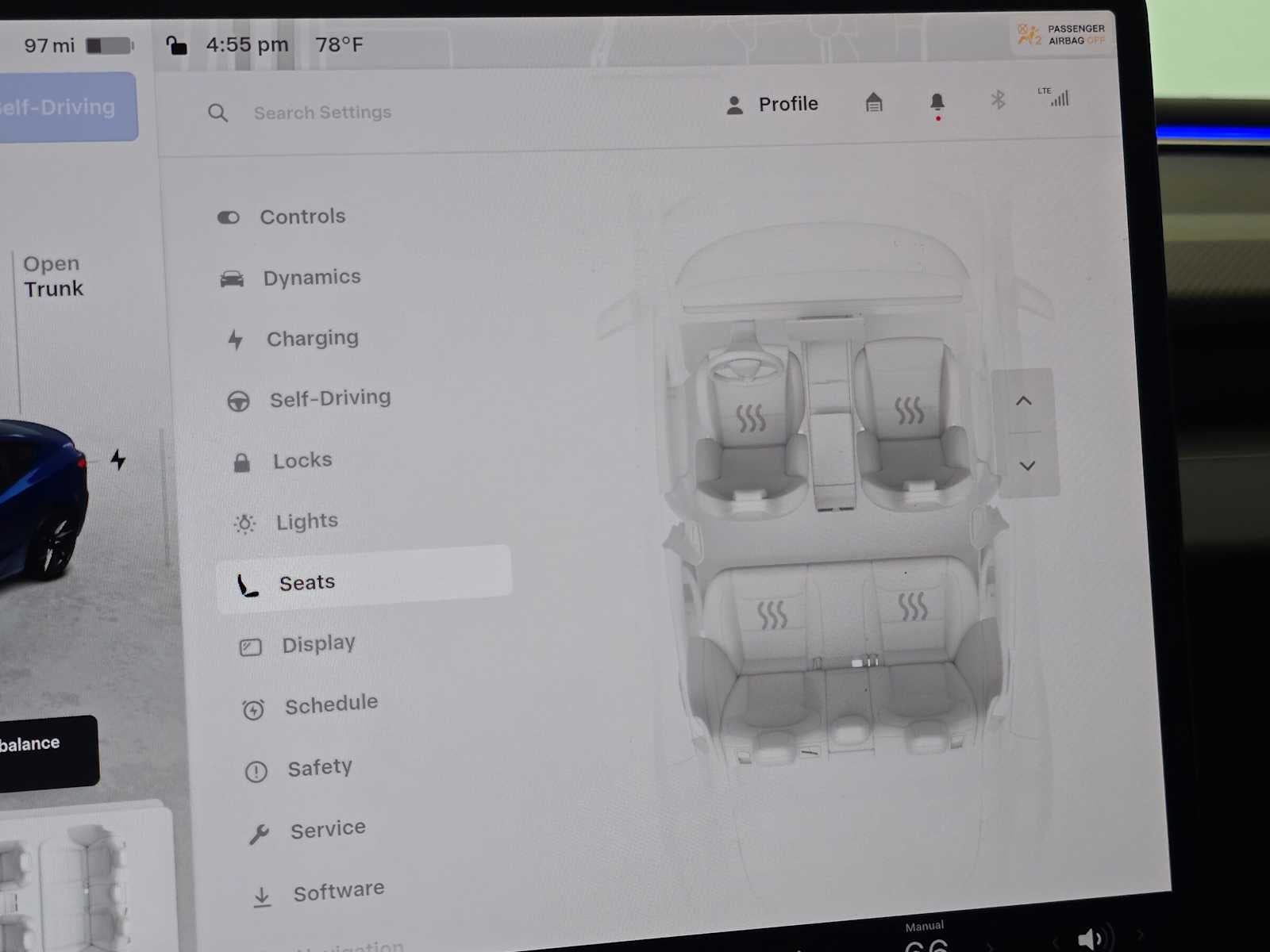Open the Software settings menu
The height and width of the screenshot is (952, 1270).
tap(317, 892)
